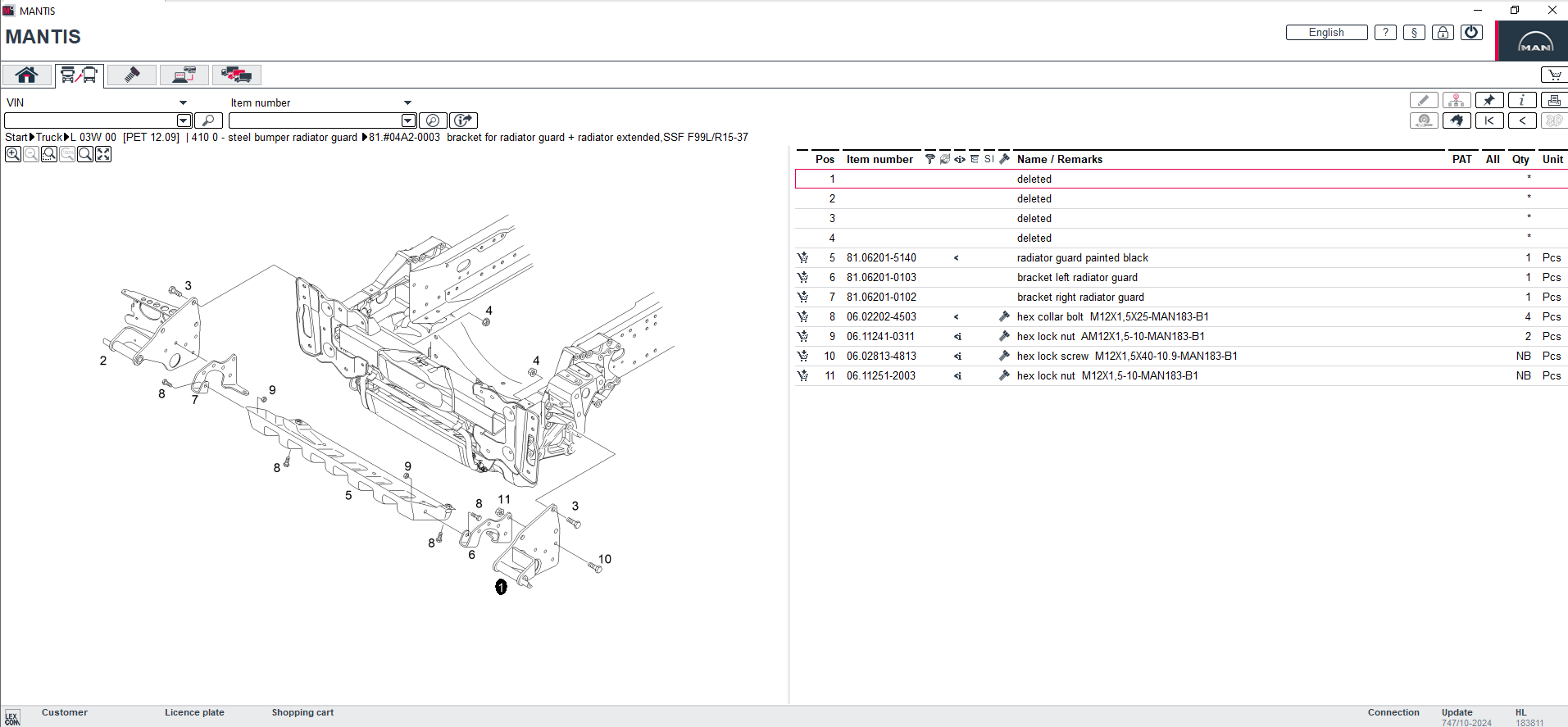Viewport: 1568px width, 727px height.
Task: Add item 81.06201-5140 to cart
Action: (x=802, y=257)
